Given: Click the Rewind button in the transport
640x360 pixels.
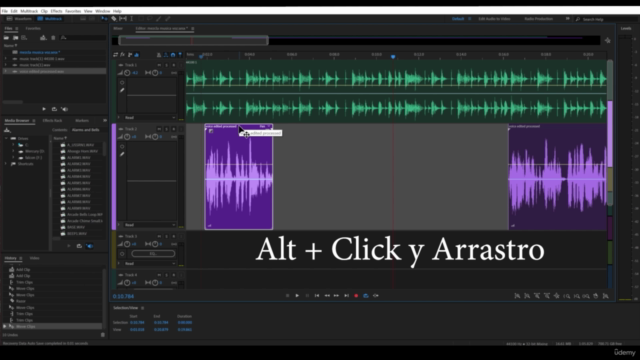Looking at the screenshot, I should (327, 296).
